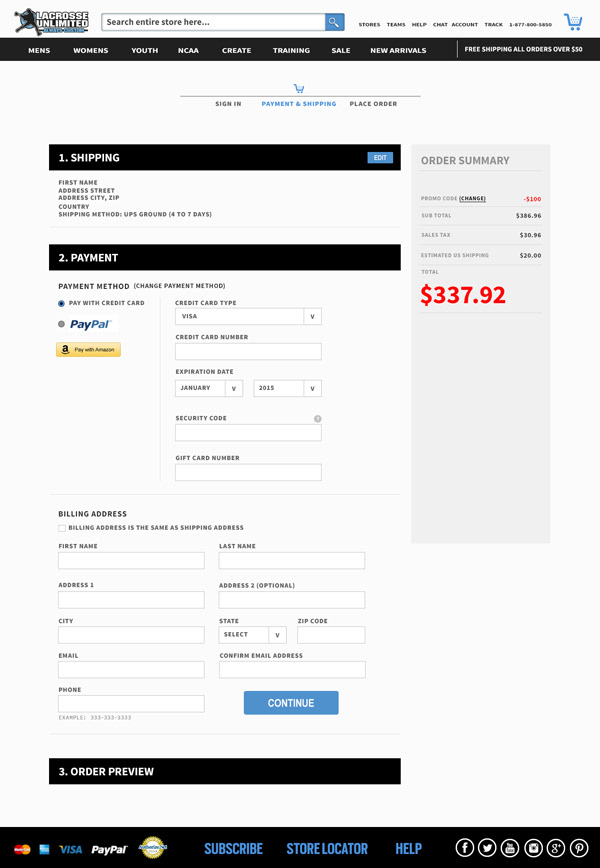Screen dimensions: 600x868
Task: Select the PayPal payment option
Action: click(x=61, y=324)
